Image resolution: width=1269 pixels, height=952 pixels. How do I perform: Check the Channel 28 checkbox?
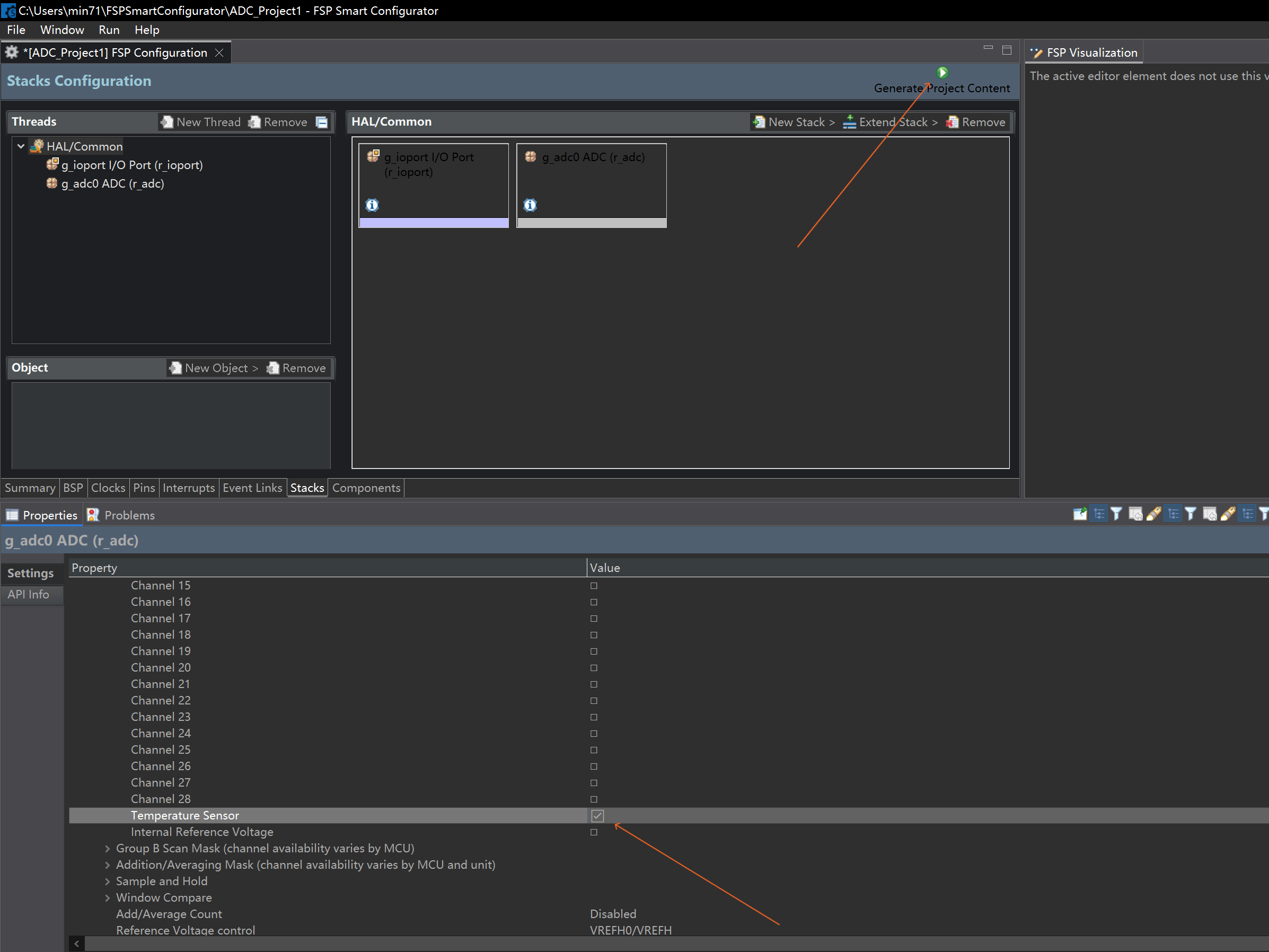(594, 799)
